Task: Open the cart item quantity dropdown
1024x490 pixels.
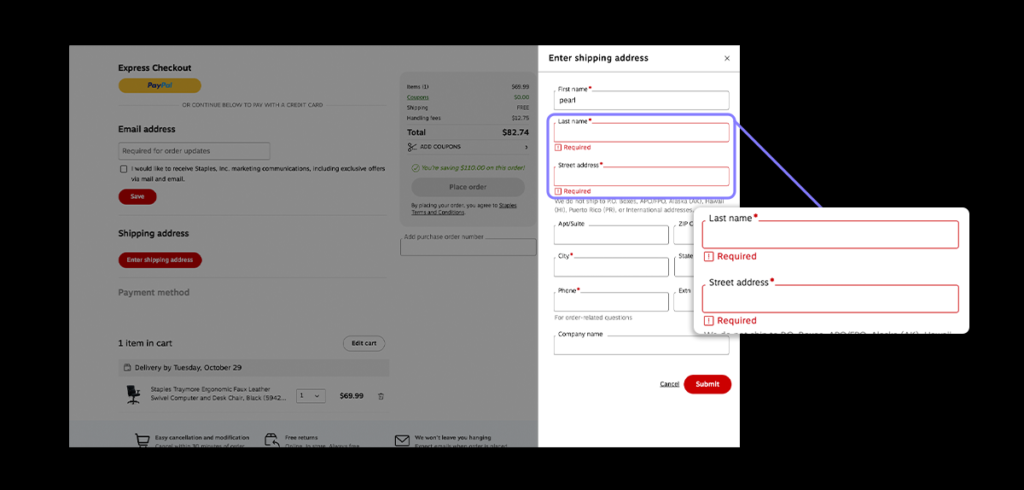Action: tap(310, 396)
